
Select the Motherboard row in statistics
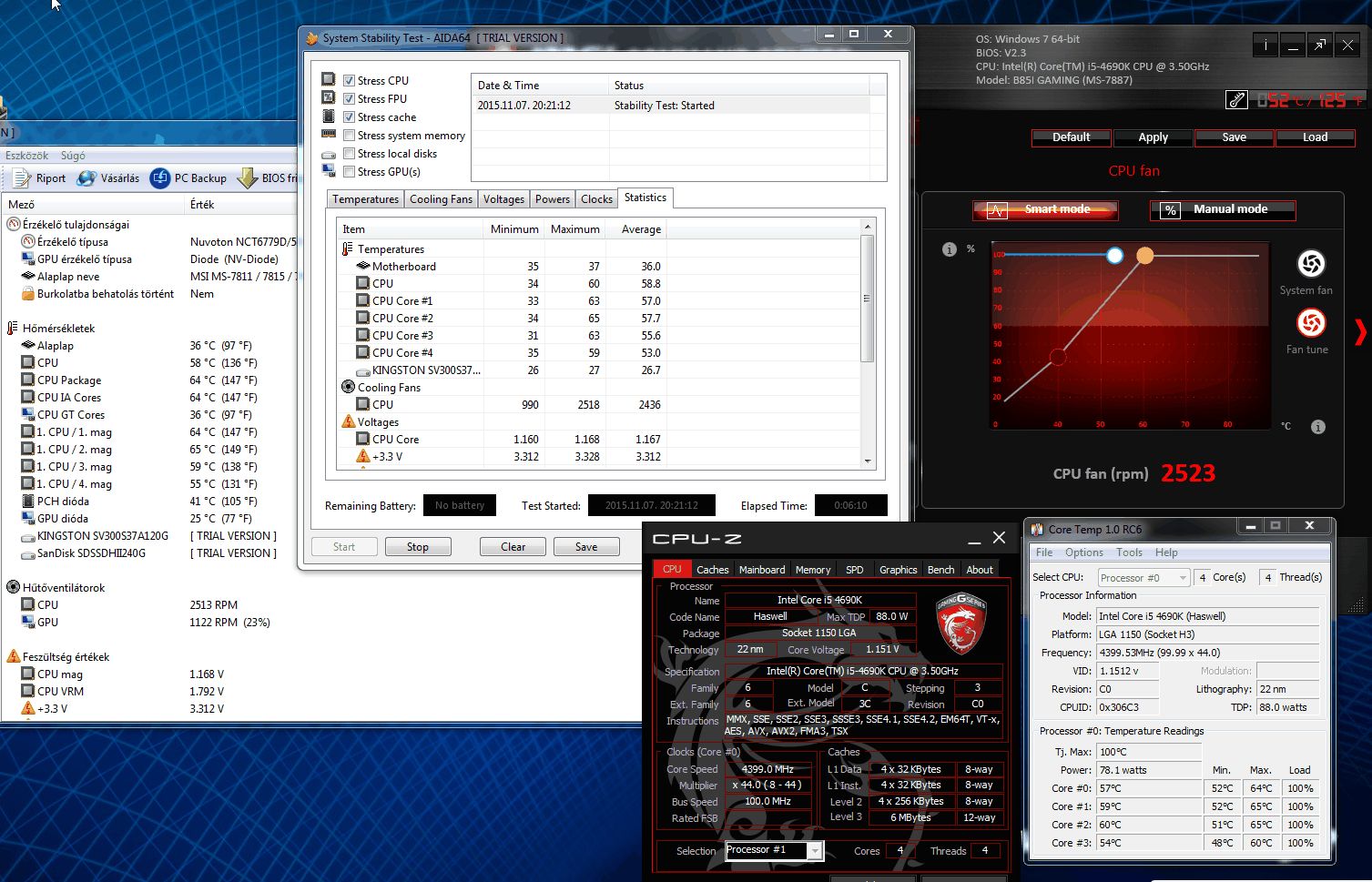pos(598,267)
